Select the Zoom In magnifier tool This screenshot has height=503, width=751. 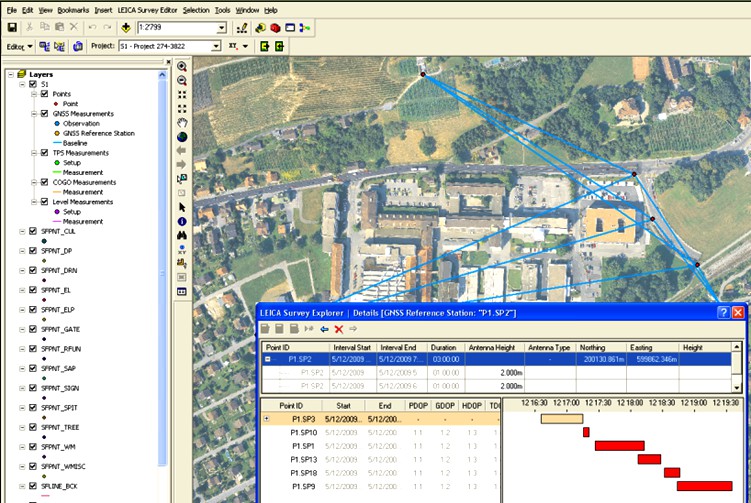[x=182, y=67]
